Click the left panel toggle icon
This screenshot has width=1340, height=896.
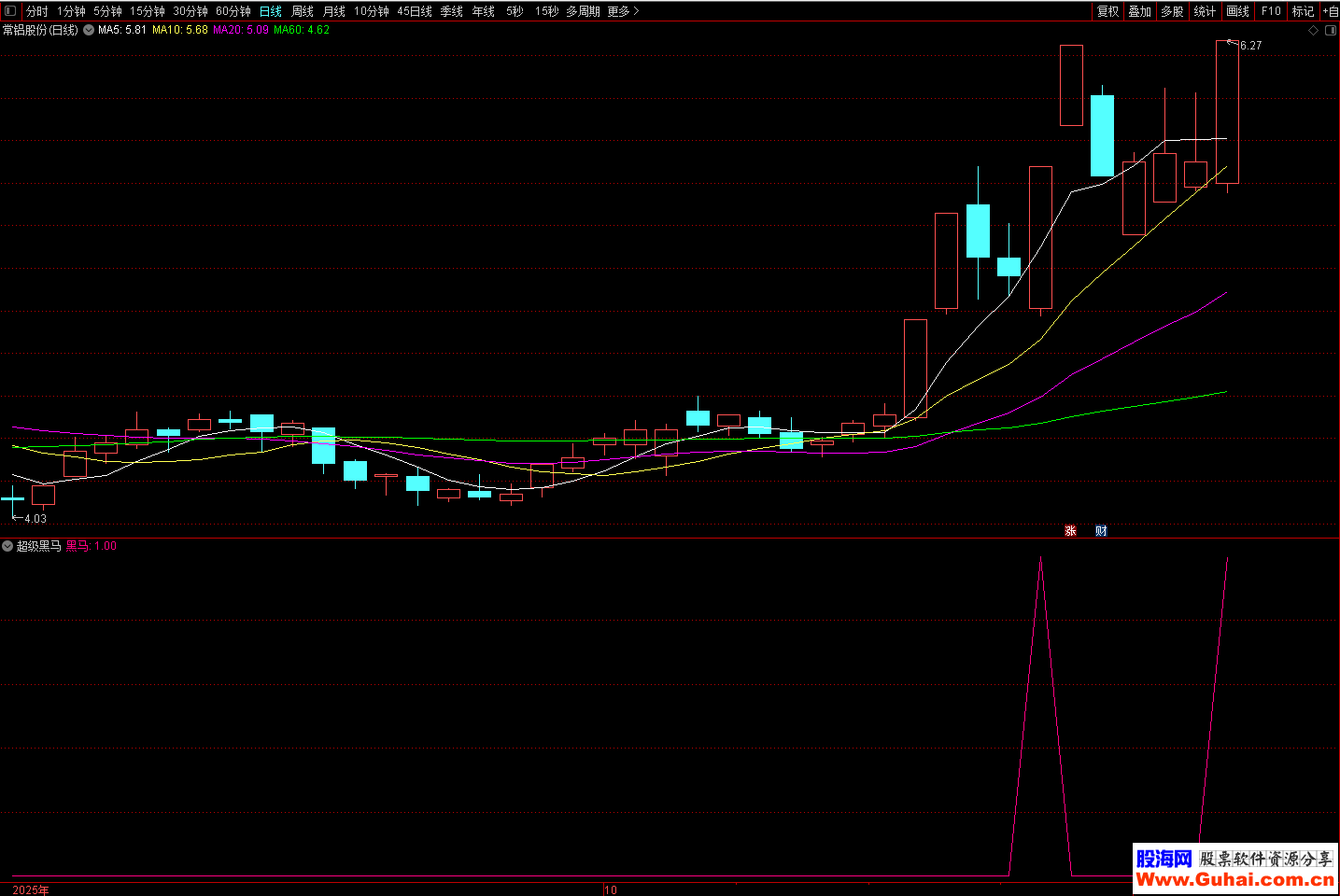(10, 11)
